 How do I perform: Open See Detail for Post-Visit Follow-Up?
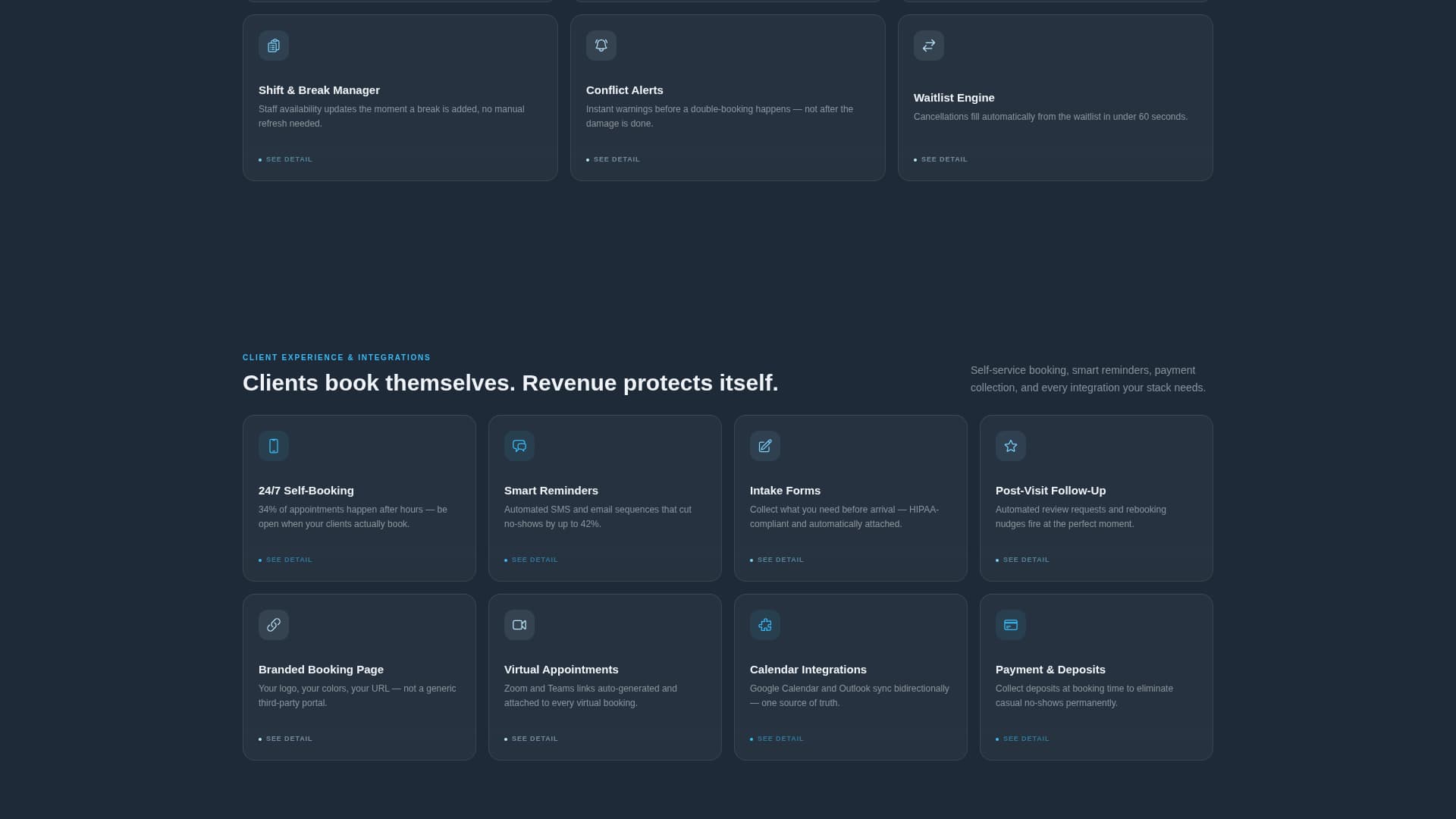(x=1023, y=560)
